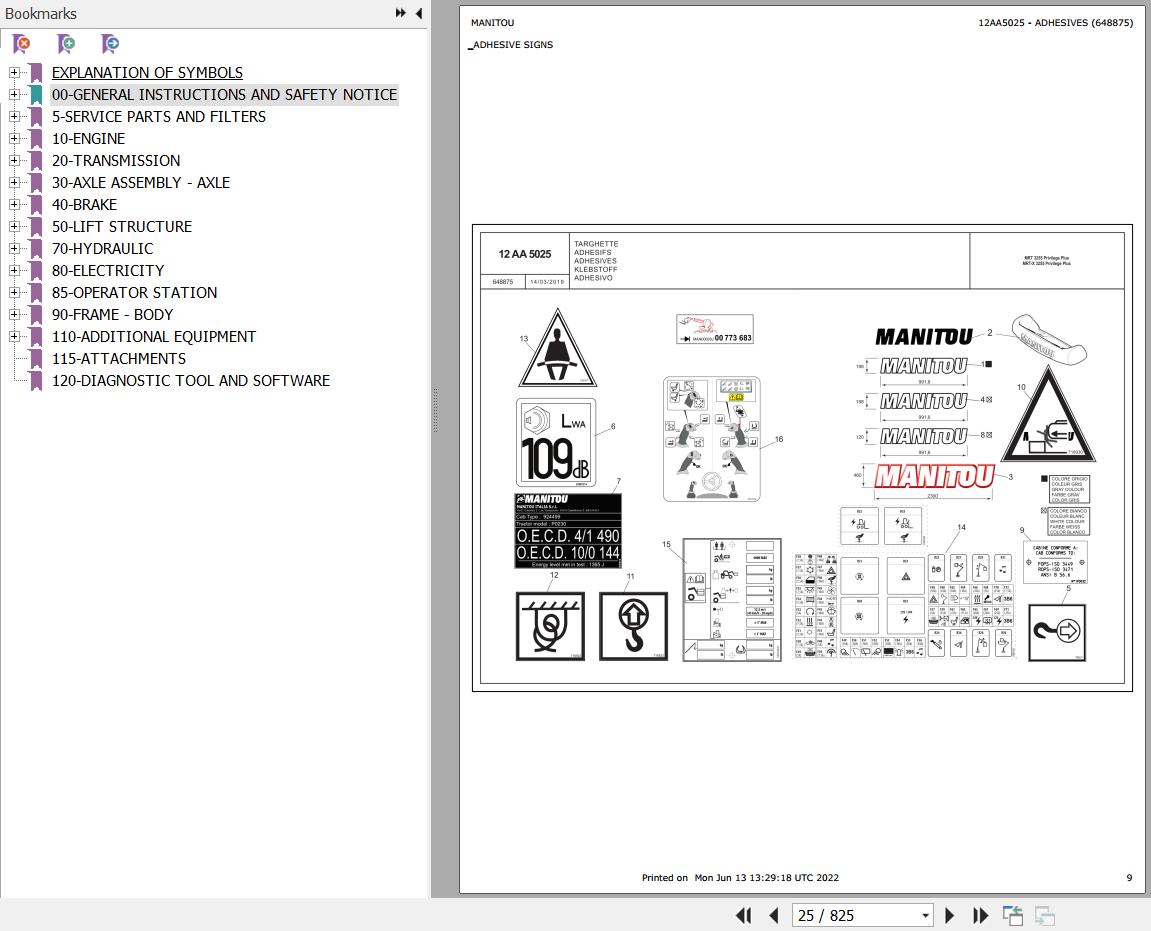
Task: Click the bookmark icon beside 120-DIAGNOSTIC TOOL AND SOFTWARE
Action: point(36,381)
